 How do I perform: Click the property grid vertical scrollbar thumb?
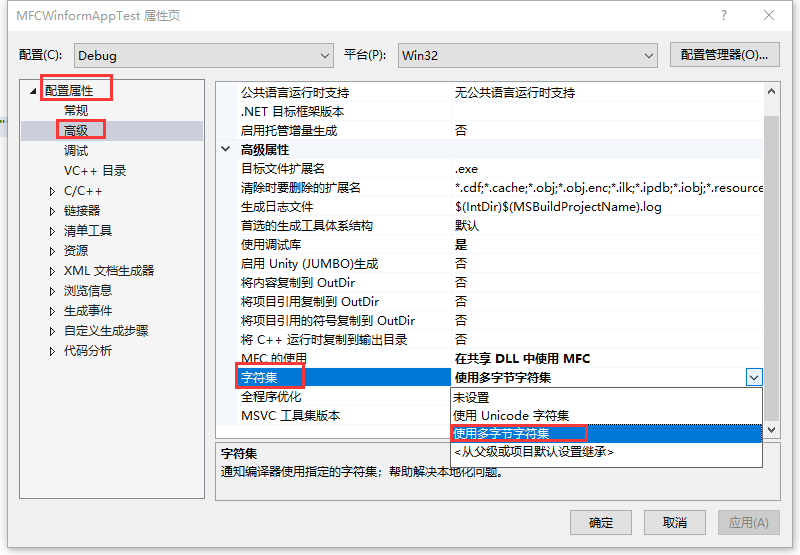click(x=771, y=267)
